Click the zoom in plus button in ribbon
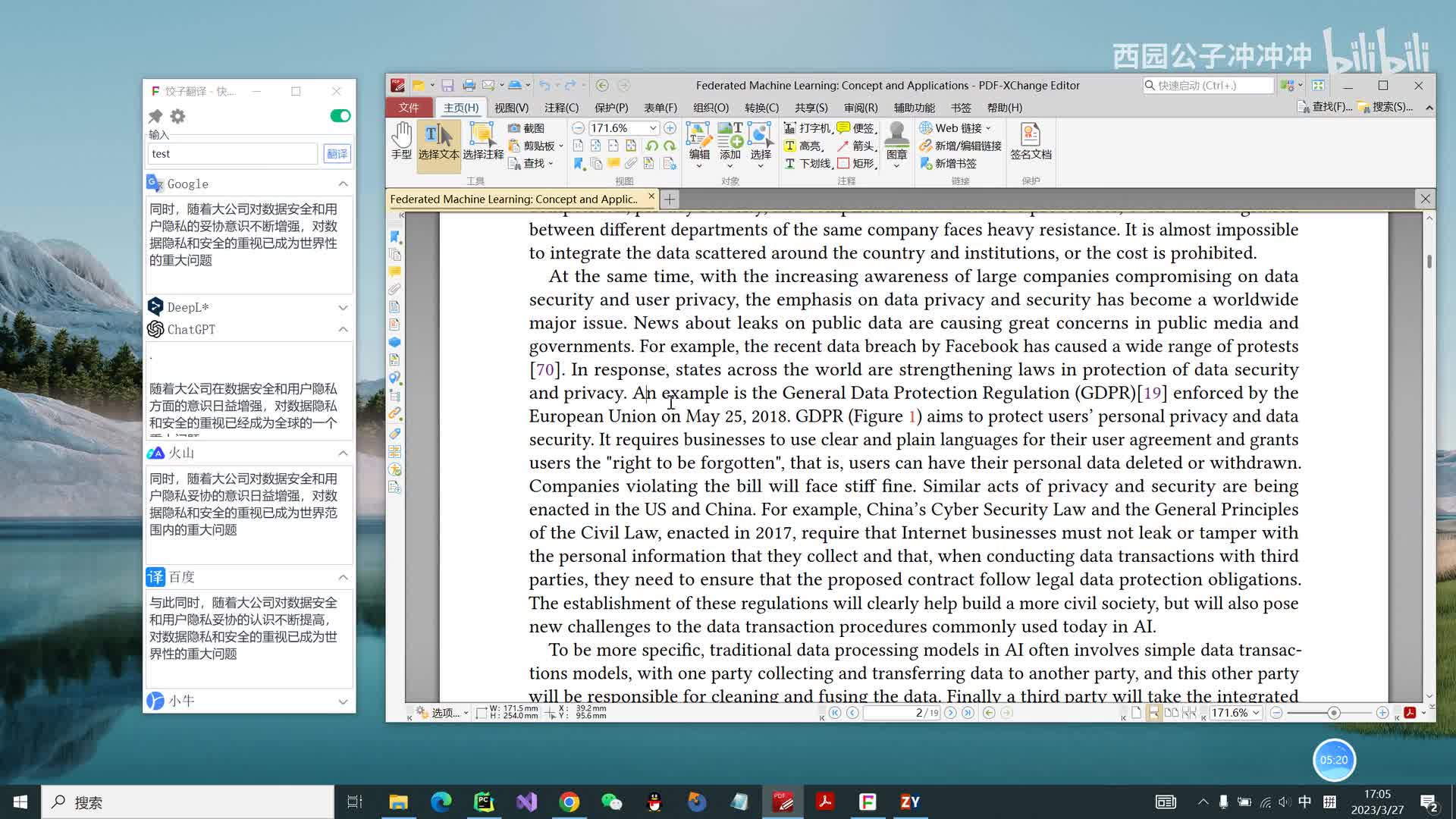The width and height of the screenshot is (1456, 819). pyautogui.click(x=670, y=128)
